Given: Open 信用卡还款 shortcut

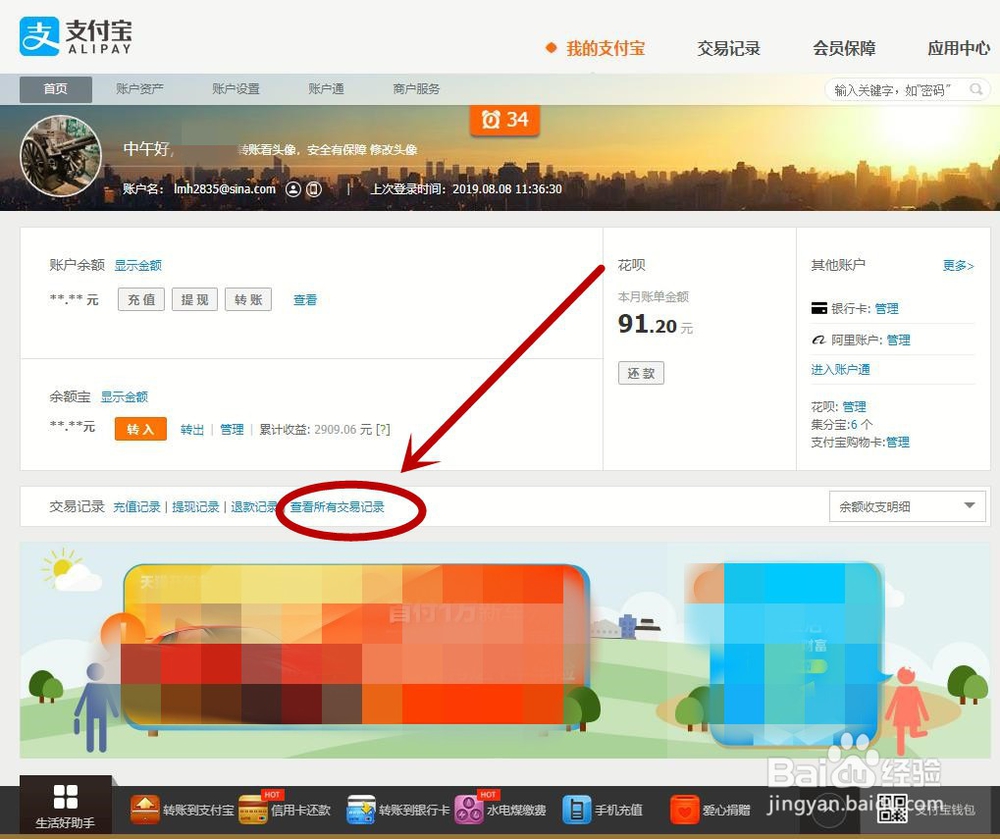Looking at the screenshot, I should 284,810.
